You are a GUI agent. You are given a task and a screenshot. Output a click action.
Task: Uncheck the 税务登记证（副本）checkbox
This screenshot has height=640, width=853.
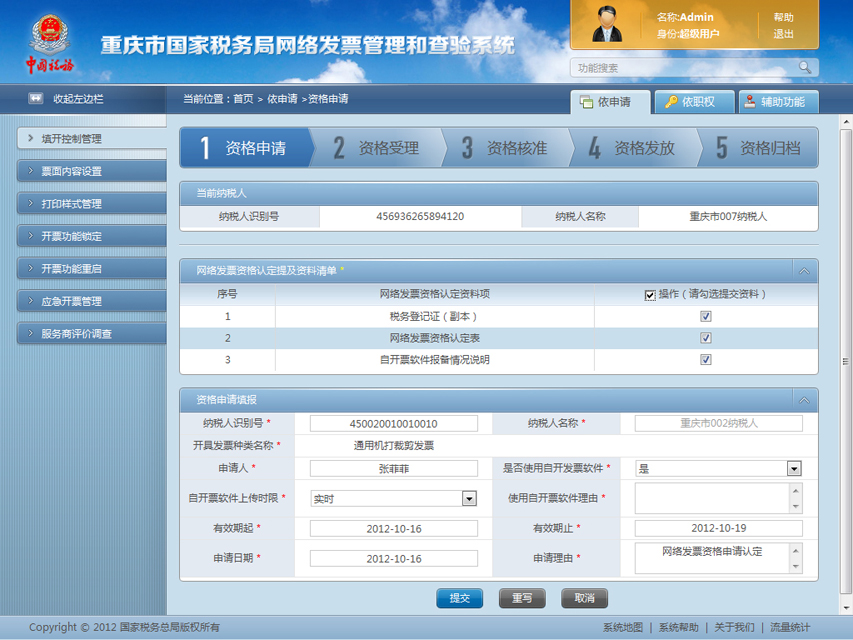tap(706, 316)
